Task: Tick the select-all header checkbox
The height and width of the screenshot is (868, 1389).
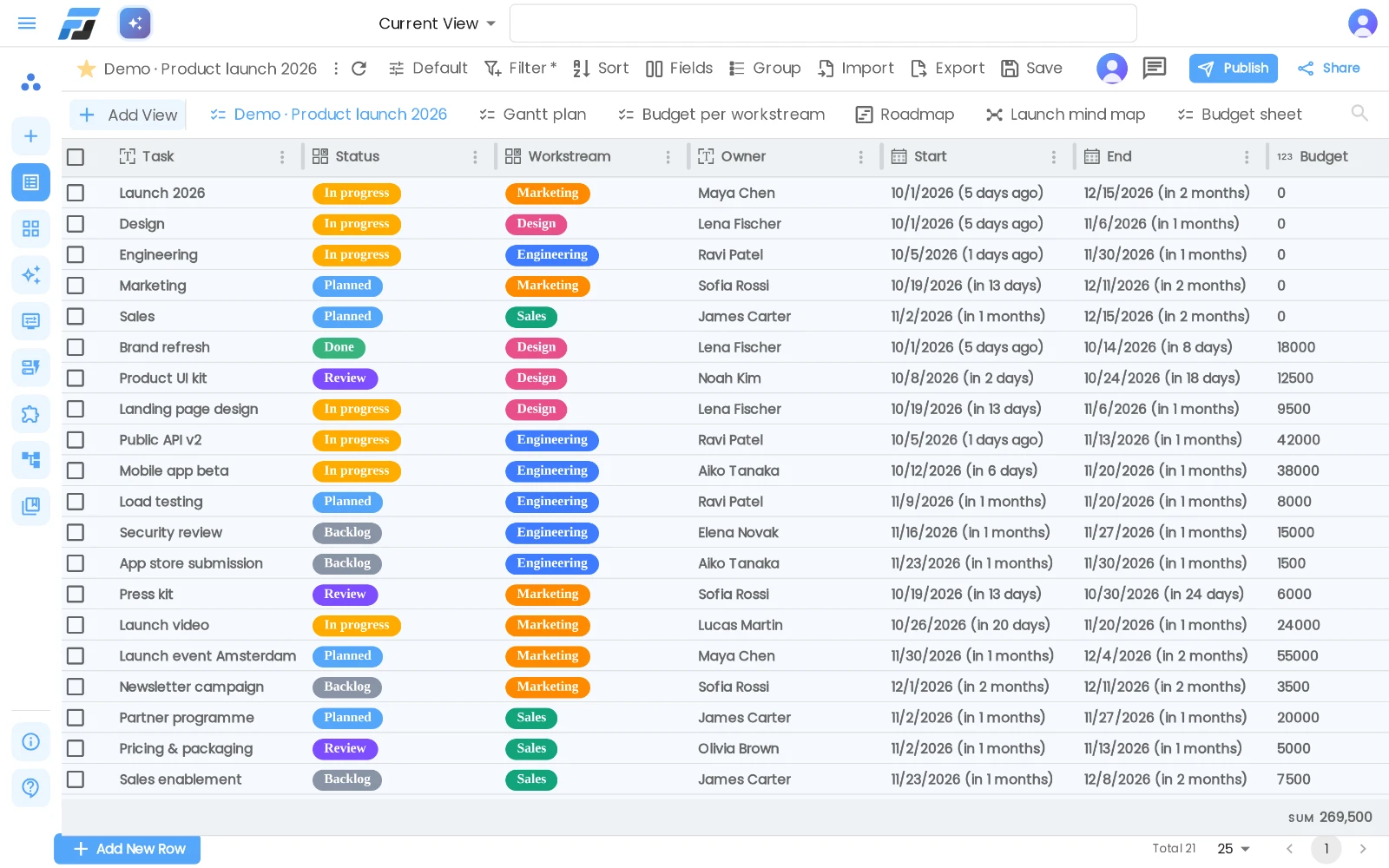Action: pyautogui.click(x=76, y=157)
